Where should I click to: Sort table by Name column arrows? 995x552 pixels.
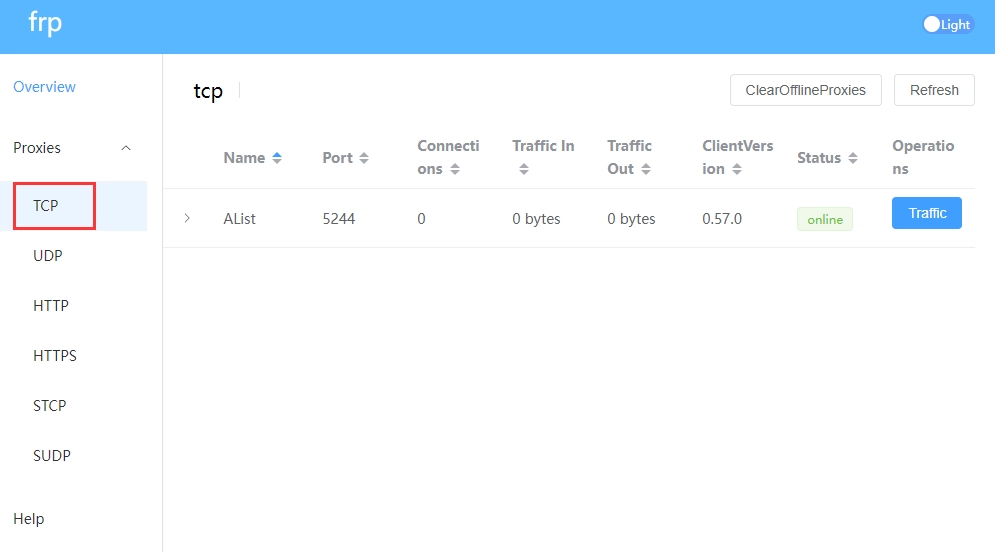[277, 158]
